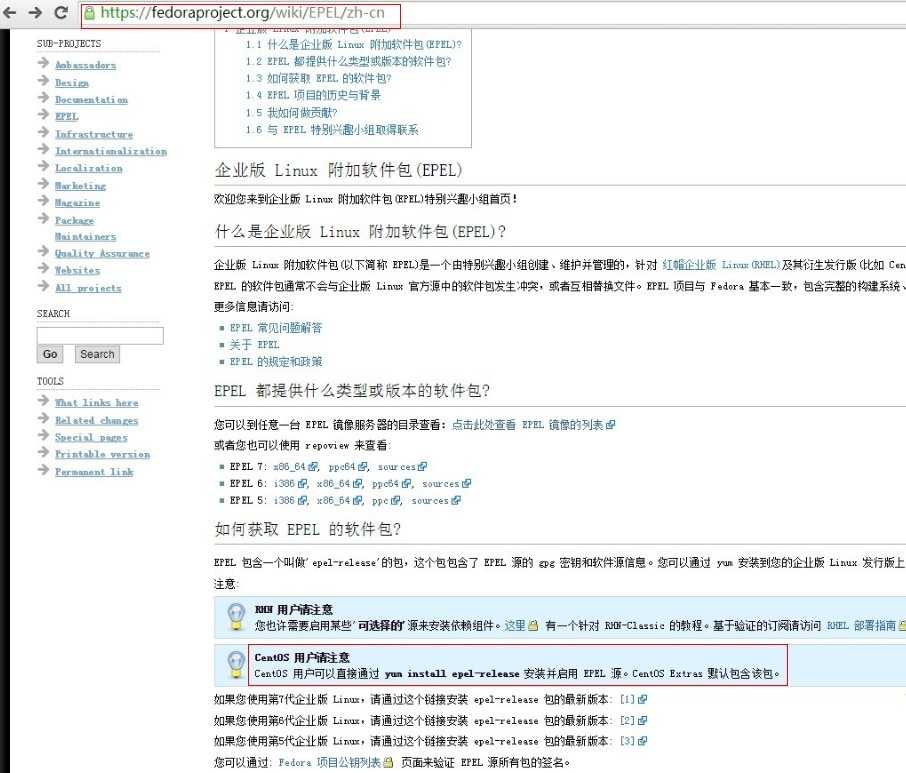This screenshot has width=906, height=773.
Task: Open the Infrastructure sidebar link
Action: (94, 135)
